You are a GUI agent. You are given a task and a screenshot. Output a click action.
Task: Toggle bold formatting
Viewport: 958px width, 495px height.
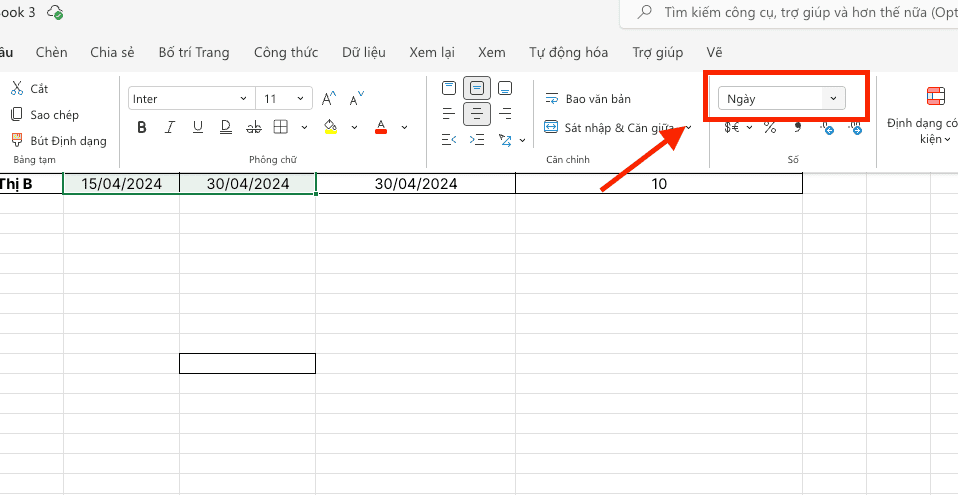(142, 127)
